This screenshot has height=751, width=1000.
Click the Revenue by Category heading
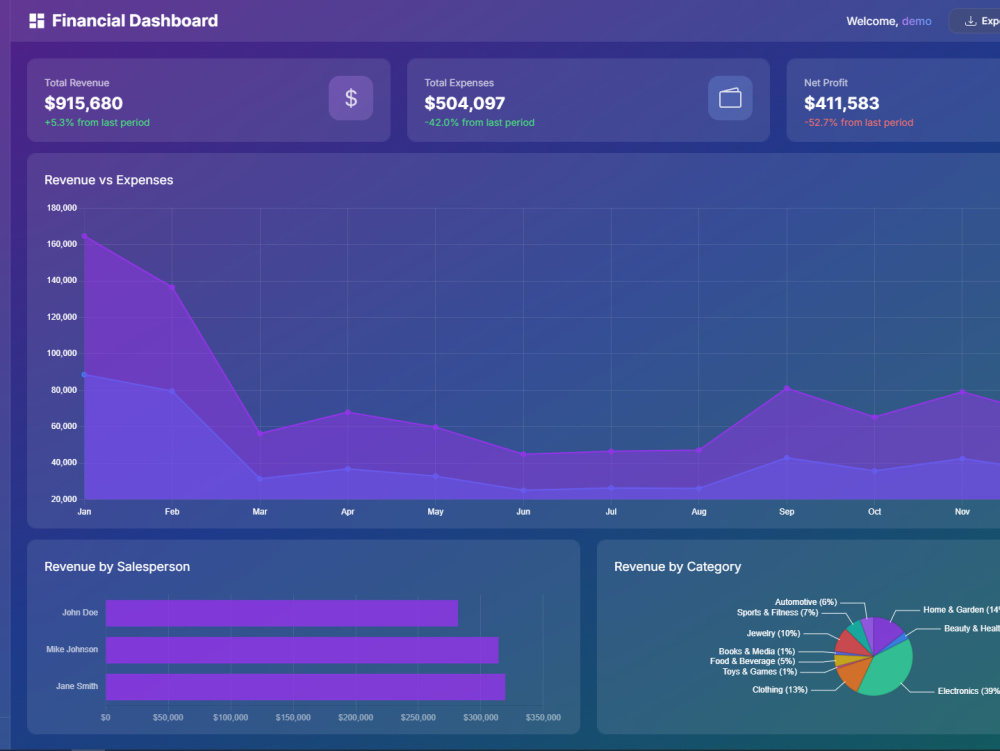pyautogui.click(x=677, y=567)
